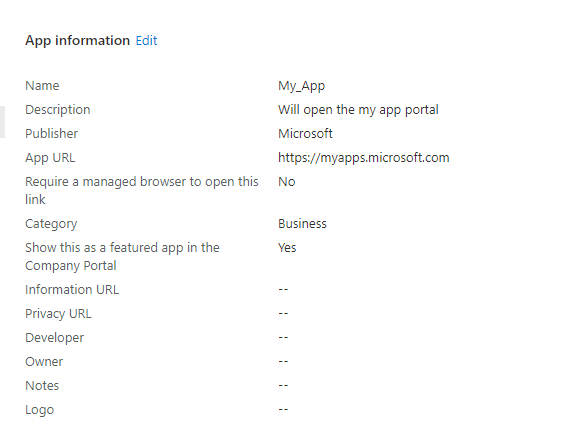Click the Show this as featured app label
Viewport: 586px width, 433px height.
[122, 257]
